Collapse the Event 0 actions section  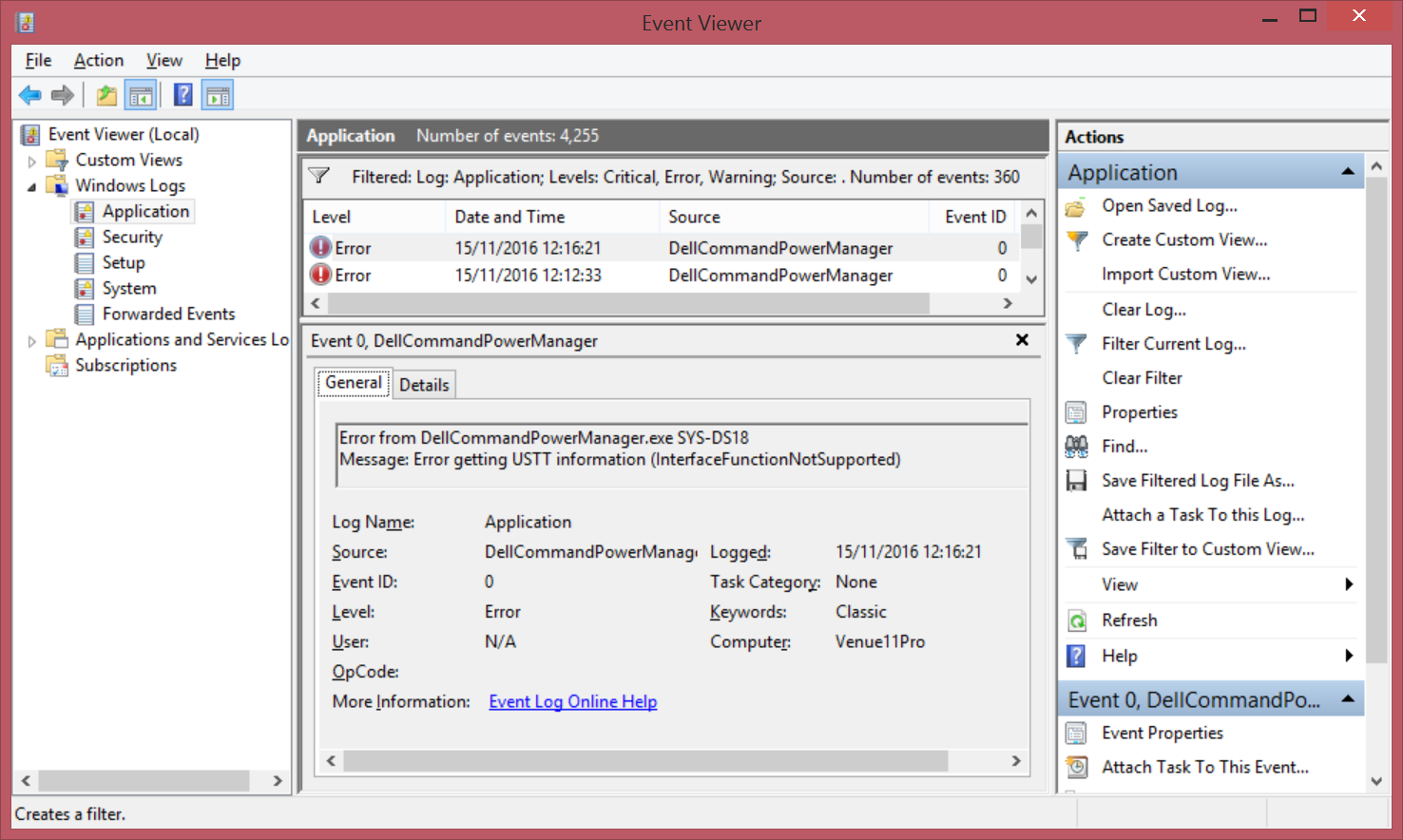coord(1347,699)
